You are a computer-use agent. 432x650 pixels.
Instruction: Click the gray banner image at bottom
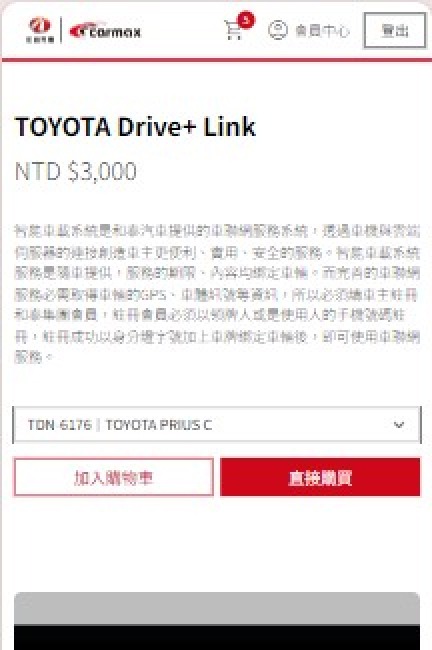pyautogui.click(x=217, y=608)
